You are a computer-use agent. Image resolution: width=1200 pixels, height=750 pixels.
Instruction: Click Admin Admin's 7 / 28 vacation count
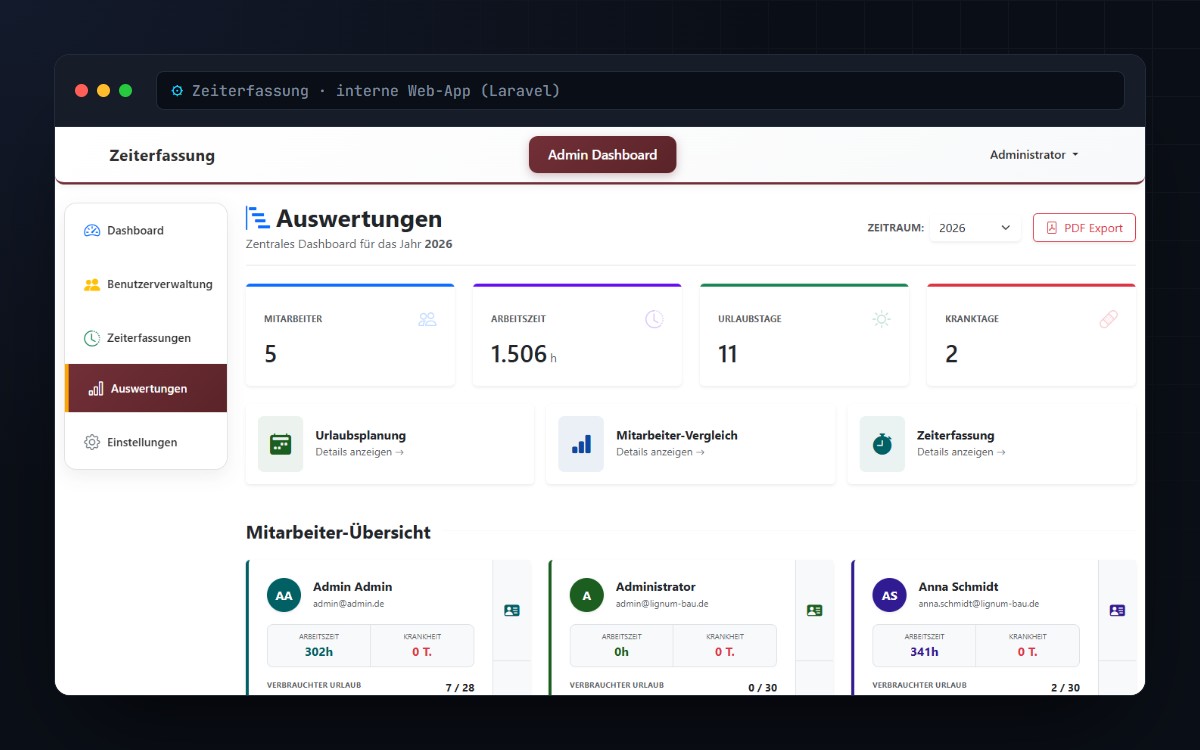click(460, 688)
